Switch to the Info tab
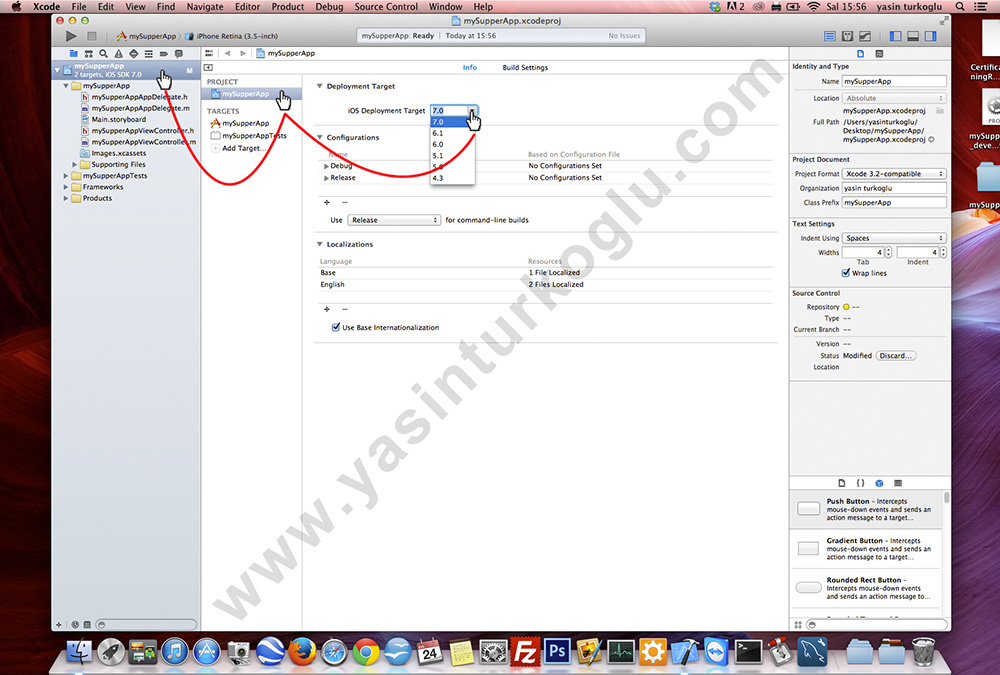1000x675 pixels. pyautogui.click(x=469, y=68)
